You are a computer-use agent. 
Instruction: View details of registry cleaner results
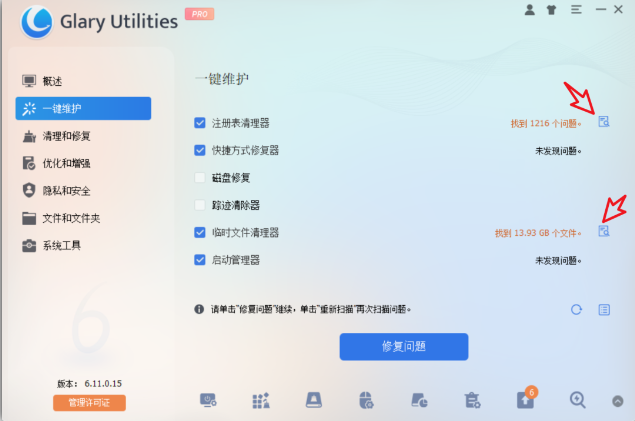click(604, 121)
